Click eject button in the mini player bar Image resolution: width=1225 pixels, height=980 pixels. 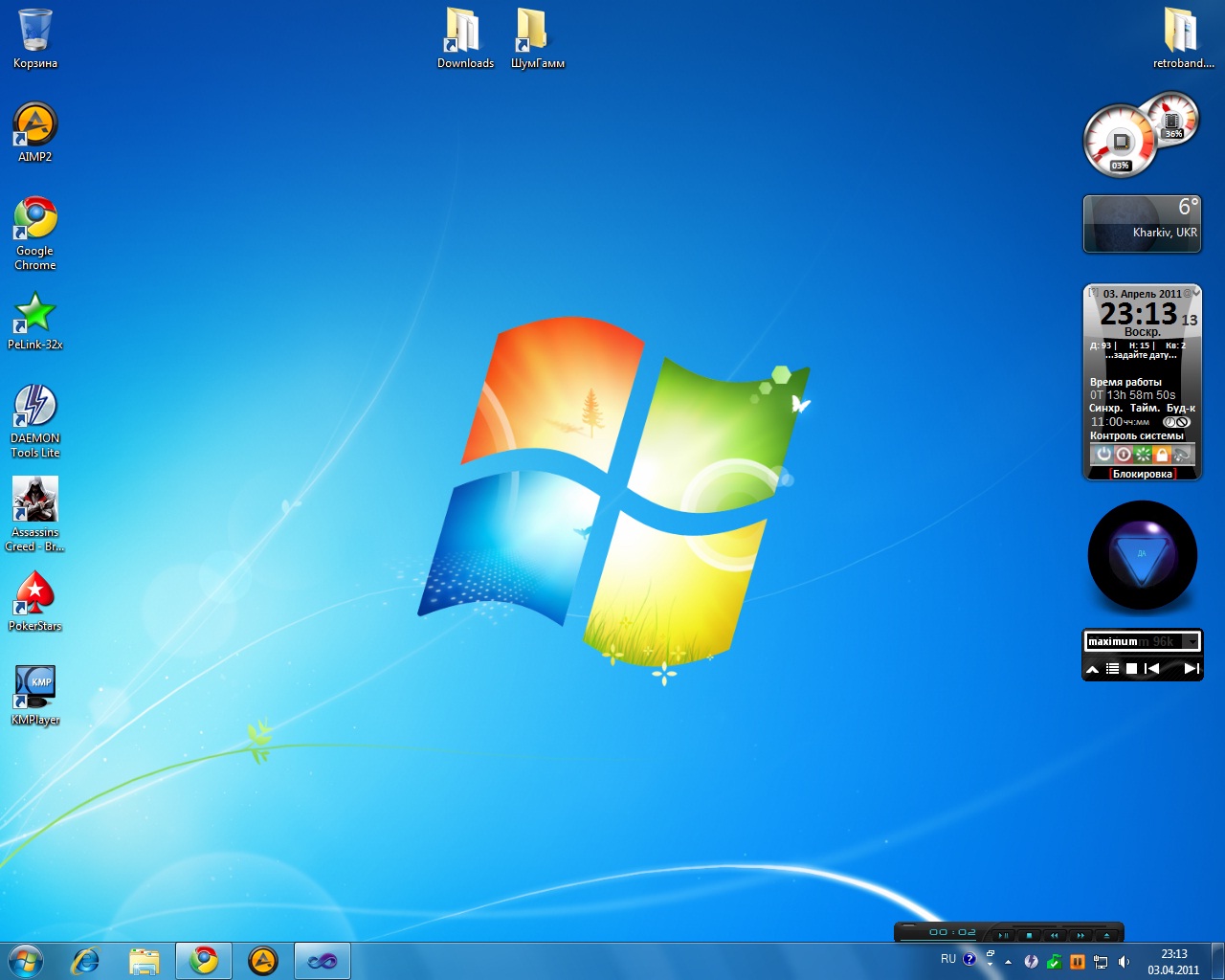pyautogui.click(x=1107, y=935)
